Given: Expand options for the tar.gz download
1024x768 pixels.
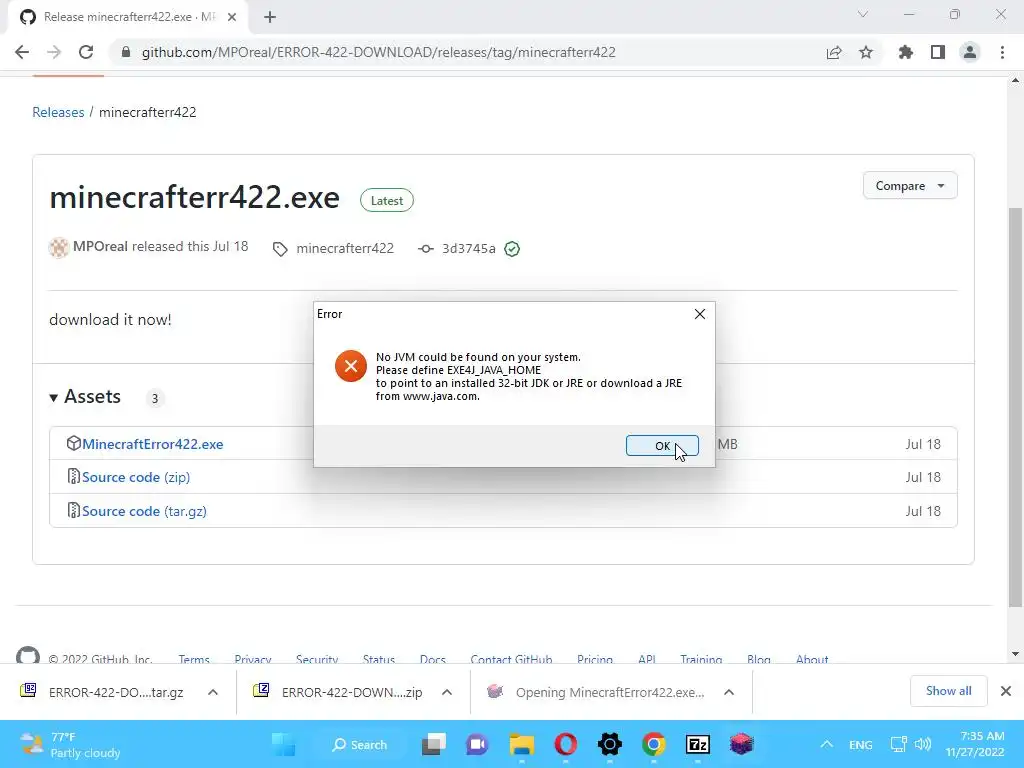Looking at the screenshot, I should 213,692.
